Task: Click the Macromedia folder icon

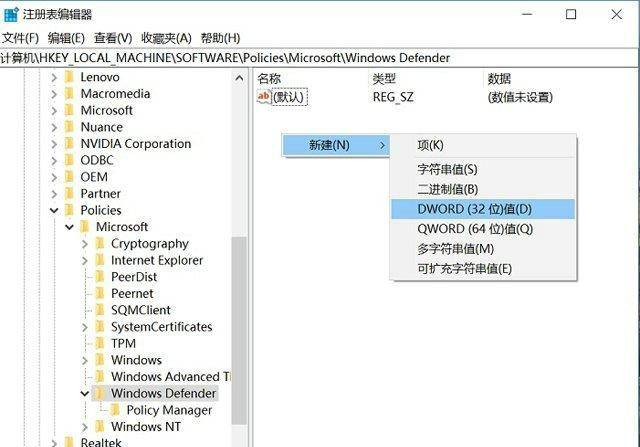Action: tap(70, 94)
